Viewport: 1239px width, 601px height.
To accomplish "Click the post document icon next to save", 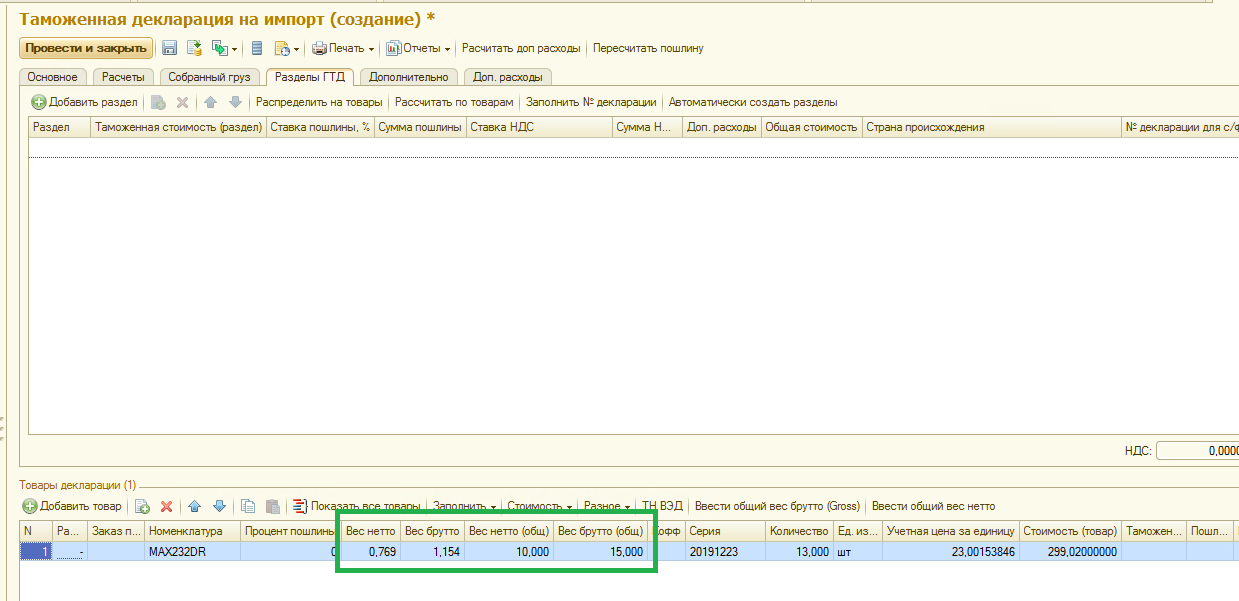I will pyautogui.click(x=194, y=48).
